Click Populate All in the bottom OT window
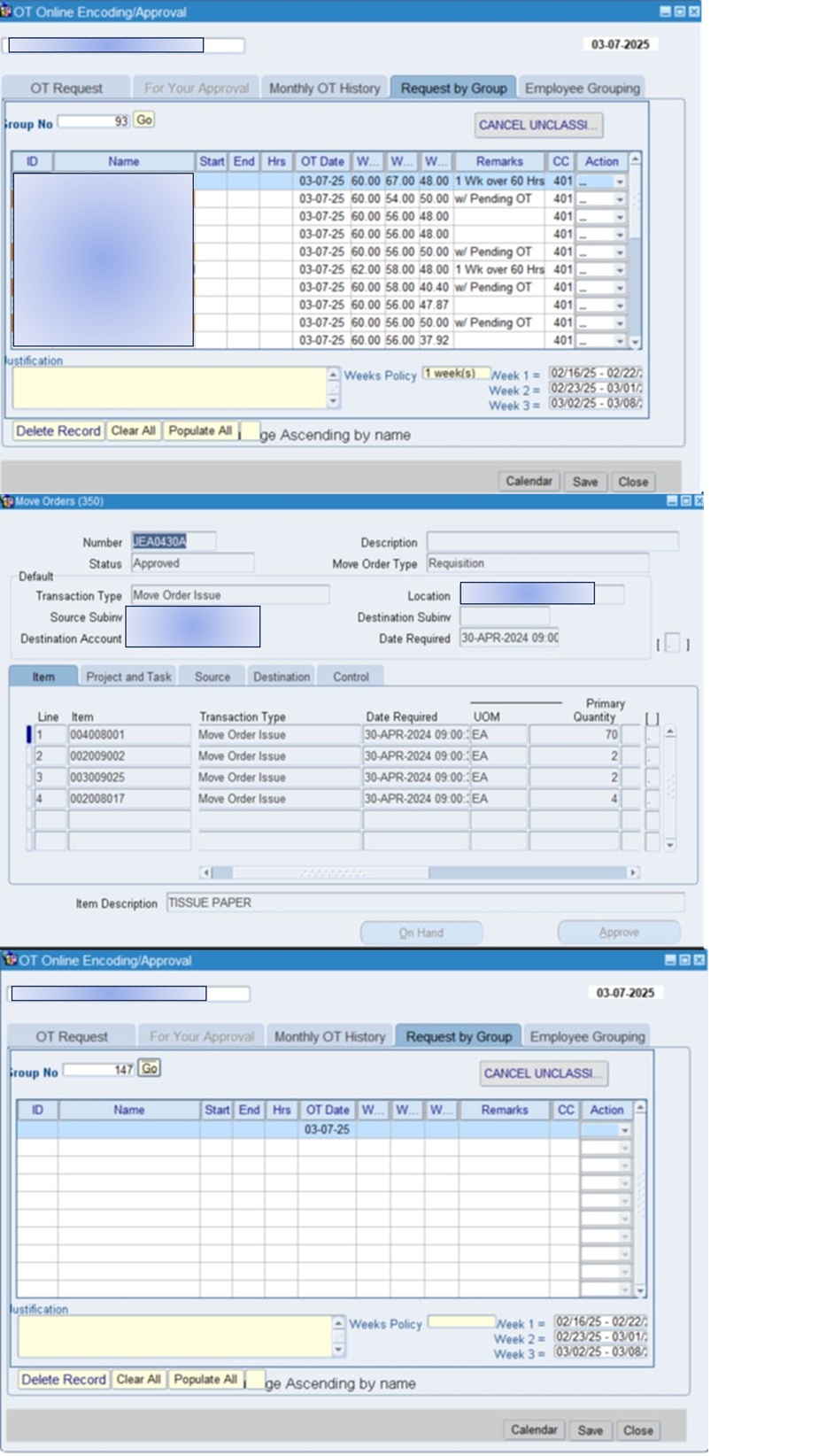Screen dimensions: 834x1456 pos(205,1380)
